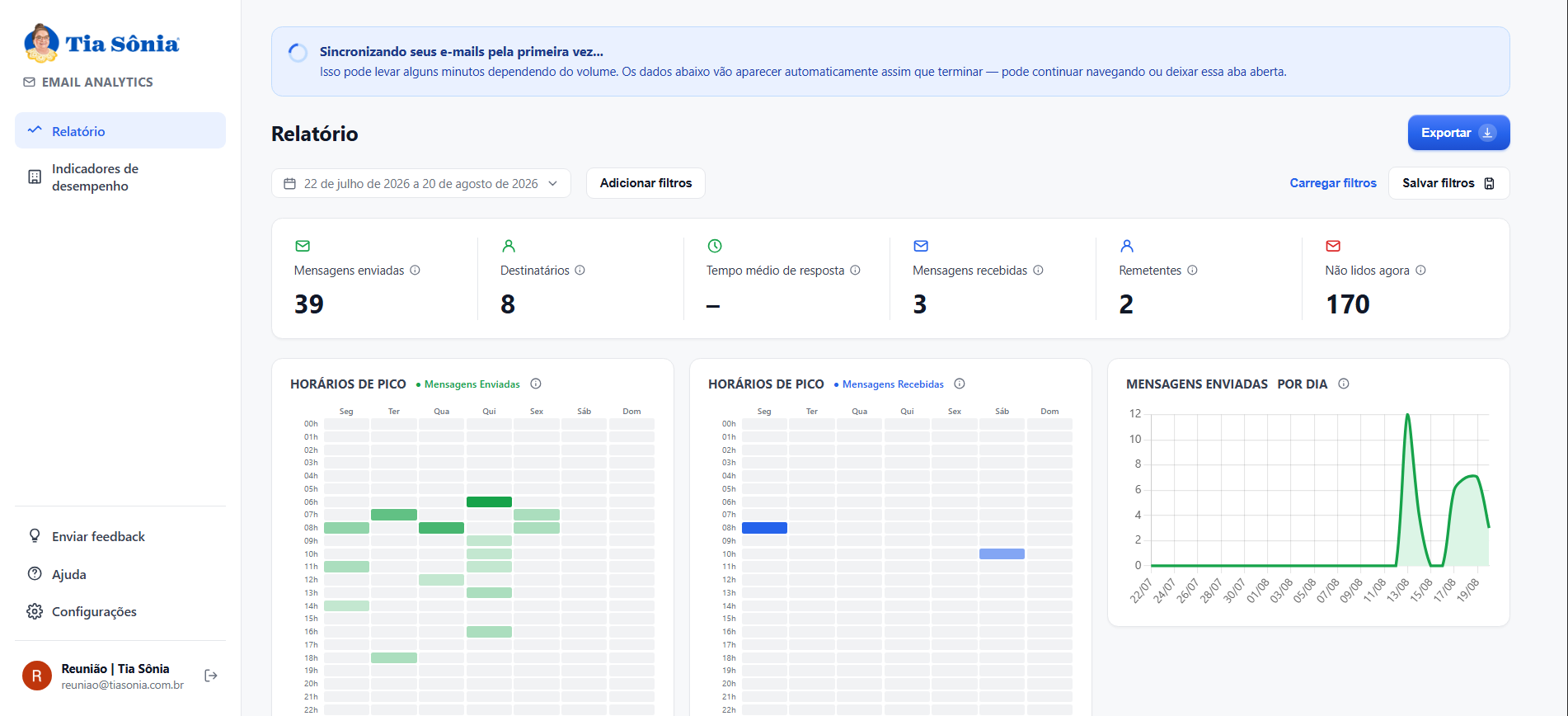This screenshot has height=716, width=1568.
Task: Click the blue person icon above Remetentes
Action: click(1127, 246)
